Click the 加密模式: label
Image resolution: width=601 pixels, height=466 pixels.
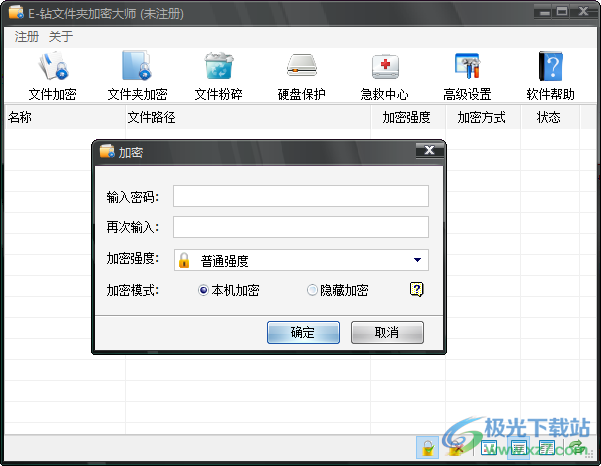[x=133, y=290]
